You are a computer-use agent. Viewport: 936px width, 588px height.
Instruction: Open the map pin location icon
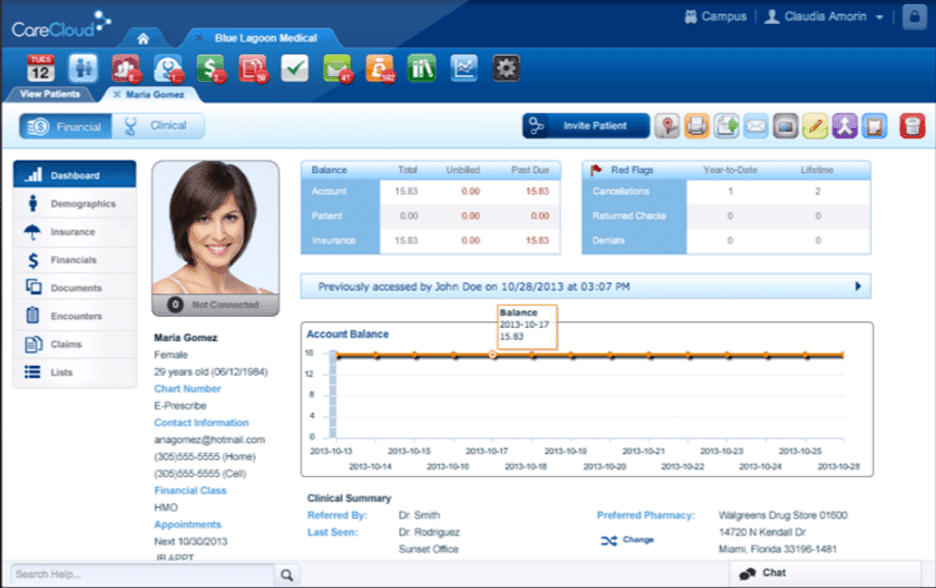pyautogui.click(x=665, y=126)
